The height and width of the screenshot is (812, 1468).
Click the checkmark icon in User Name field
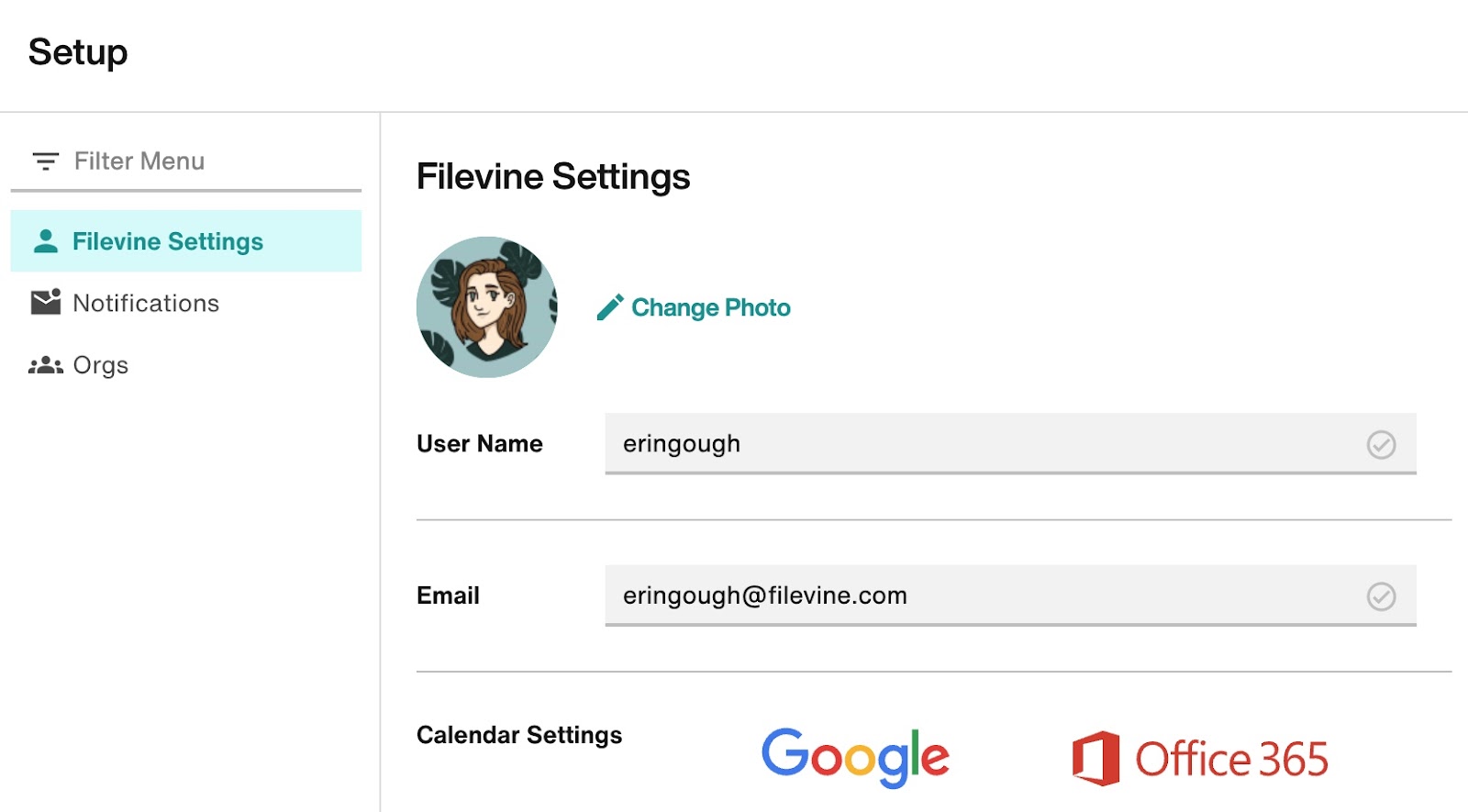click(1381, 445)
